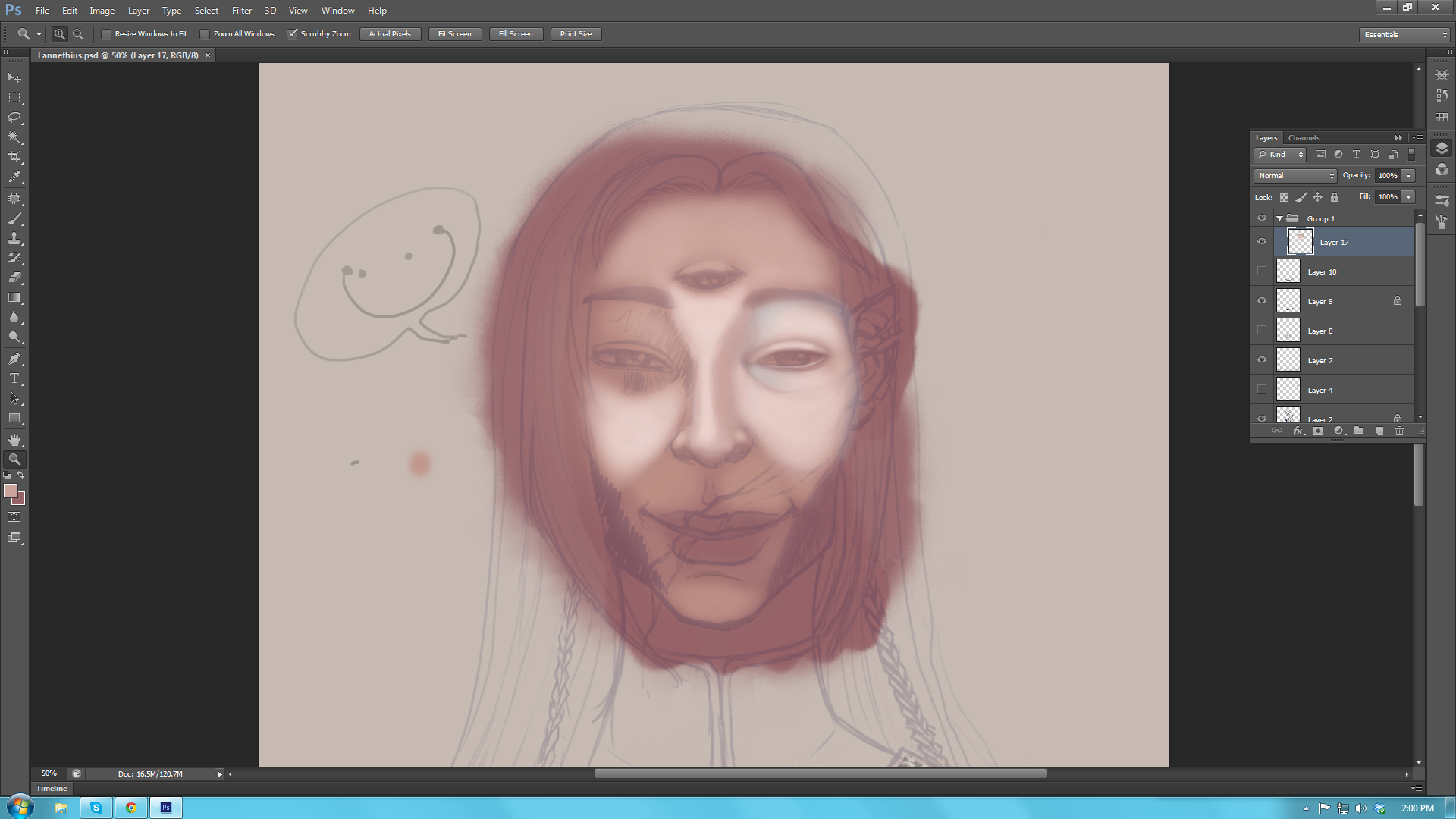Select the Lasso tool
The image size is (1456, 819).
(x=14, y=118)
